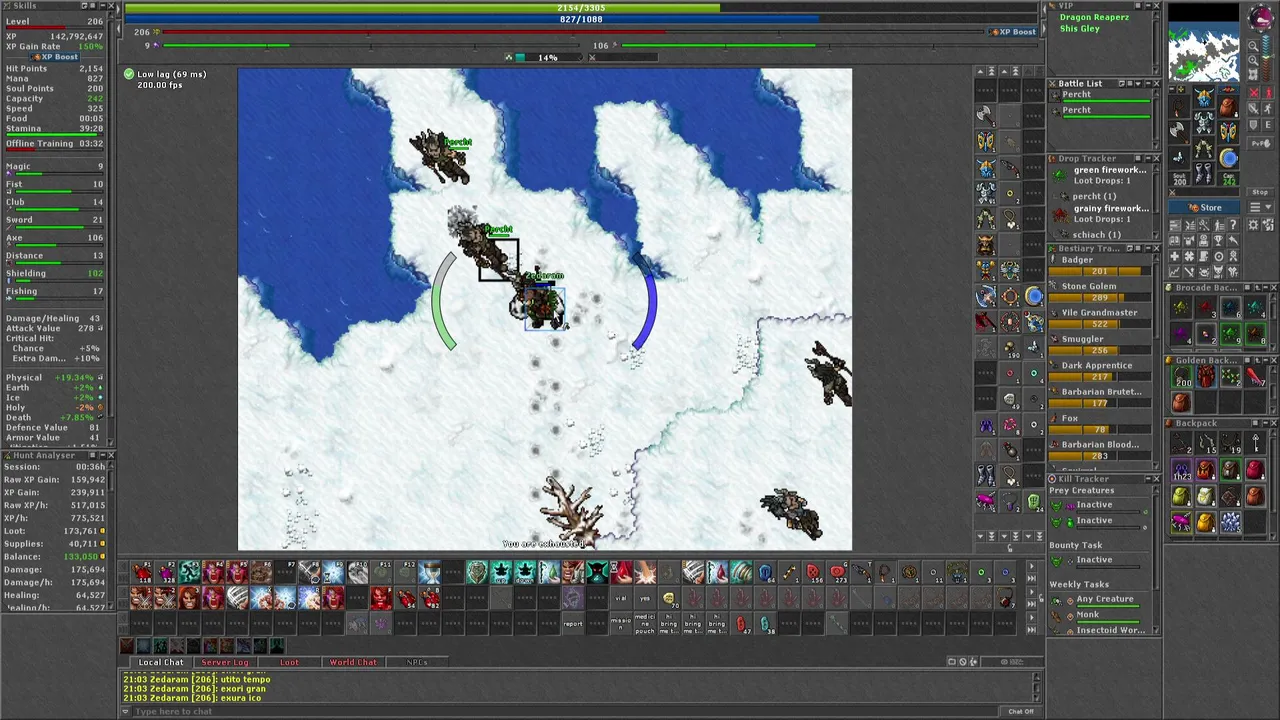Click the minimap
The image size is (1280, 720).
1204,43
